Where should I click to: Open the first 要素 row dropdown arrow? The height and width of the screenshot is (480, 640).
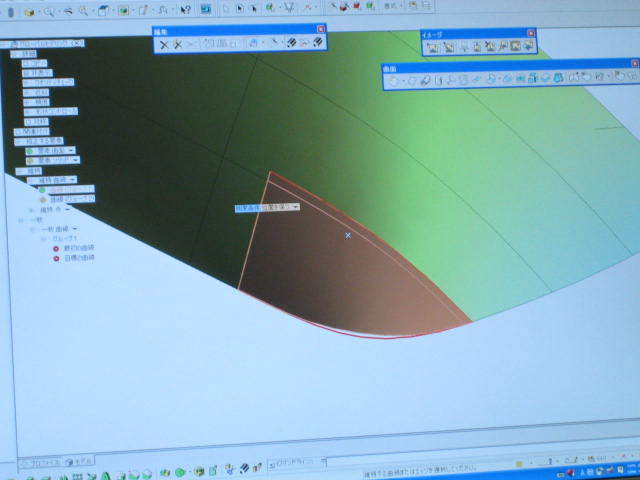click(71, 151)
